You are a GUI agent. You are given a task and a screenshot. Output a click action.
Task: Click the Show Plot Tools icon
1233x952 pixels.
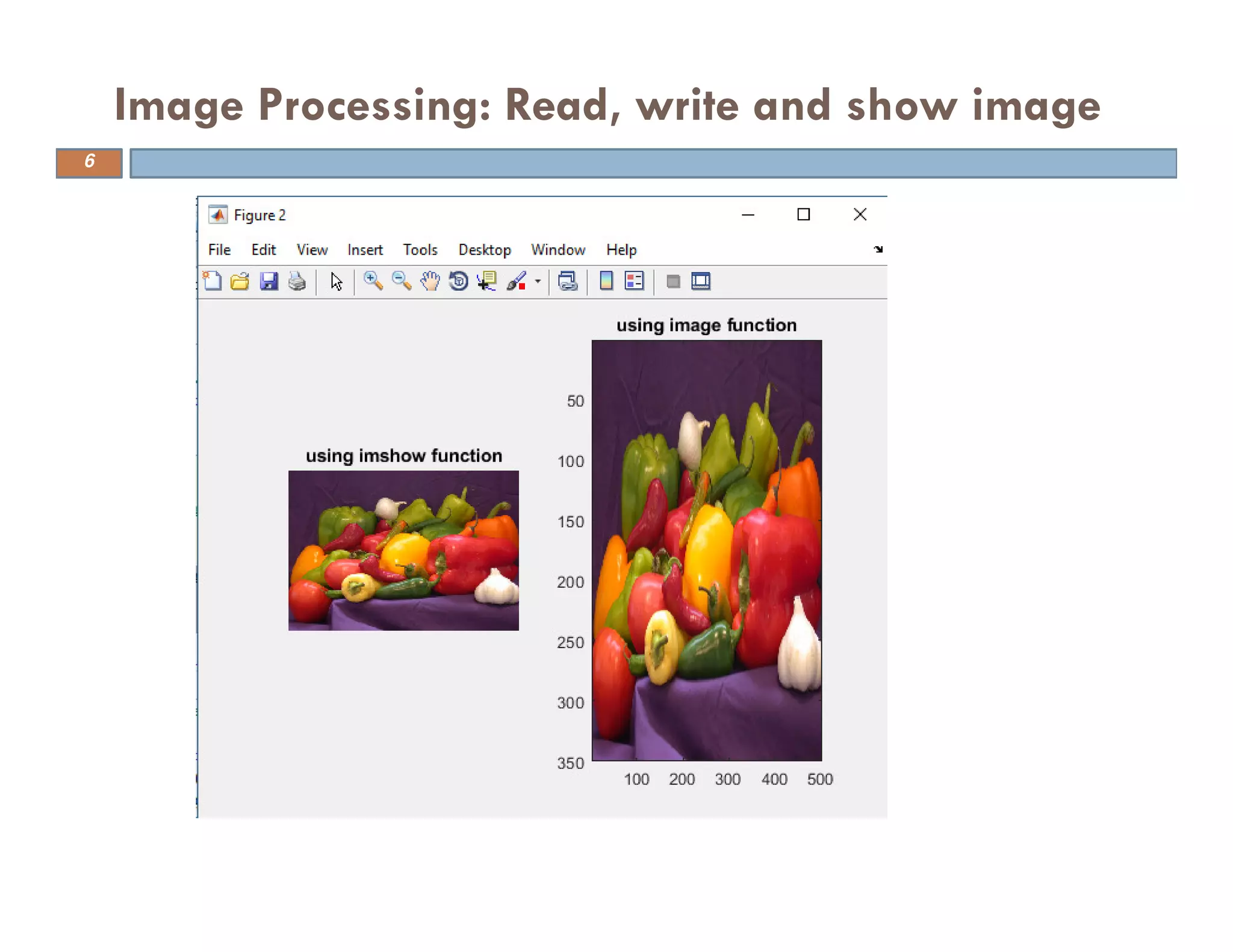[x=701, y=281]
